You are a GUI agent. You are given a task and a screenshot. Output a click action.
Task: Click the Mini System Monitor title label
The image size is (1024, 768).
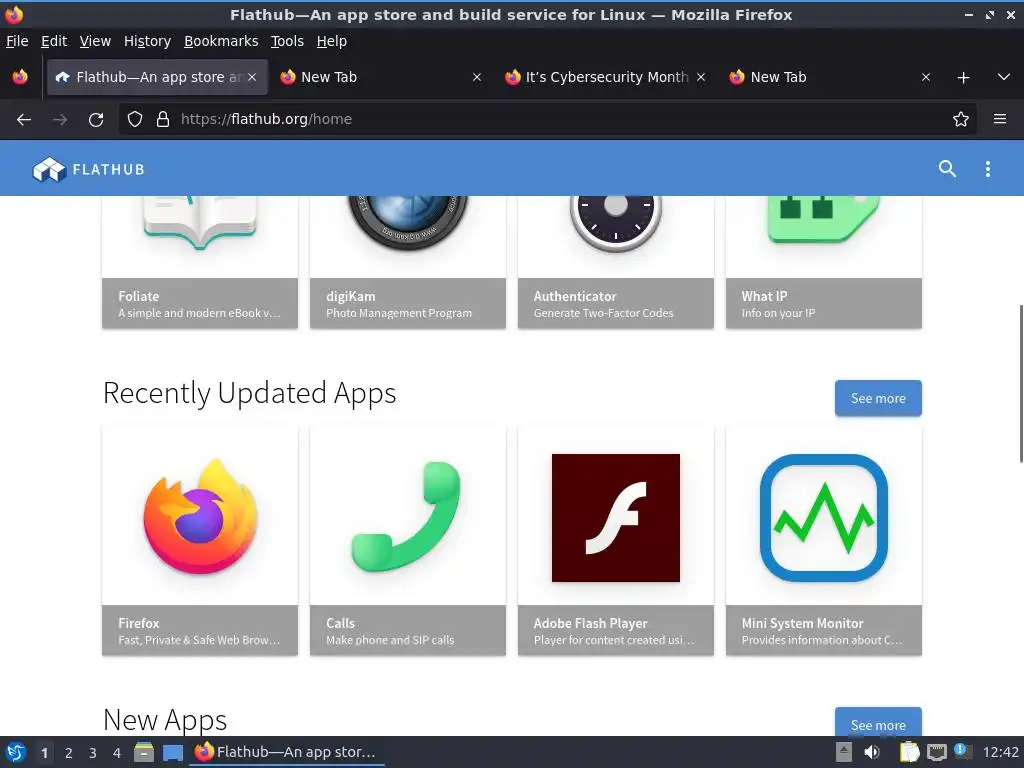click(x=802, y=623)
